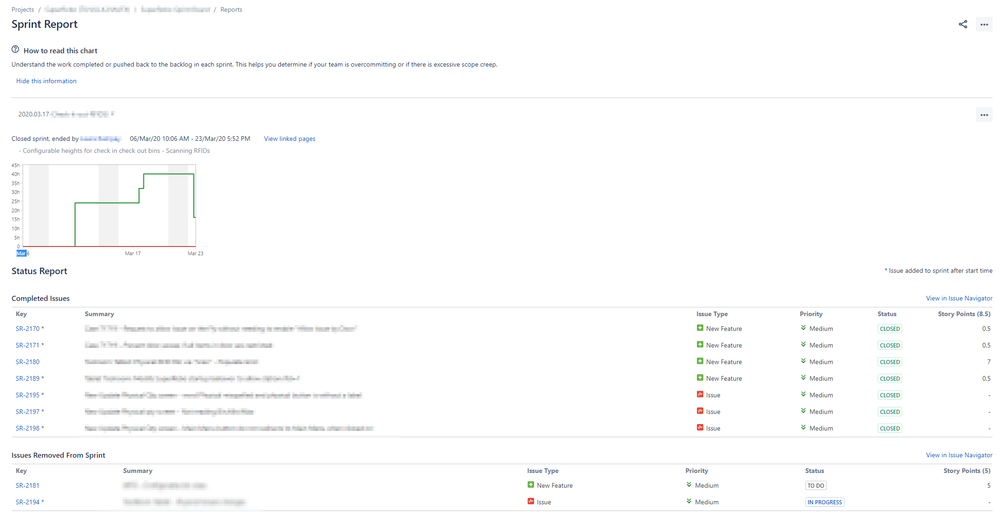This screenshot has height=522, width=999.
Task: Click Medium priority icon in SR-2170 row
Action: [803, 328]
